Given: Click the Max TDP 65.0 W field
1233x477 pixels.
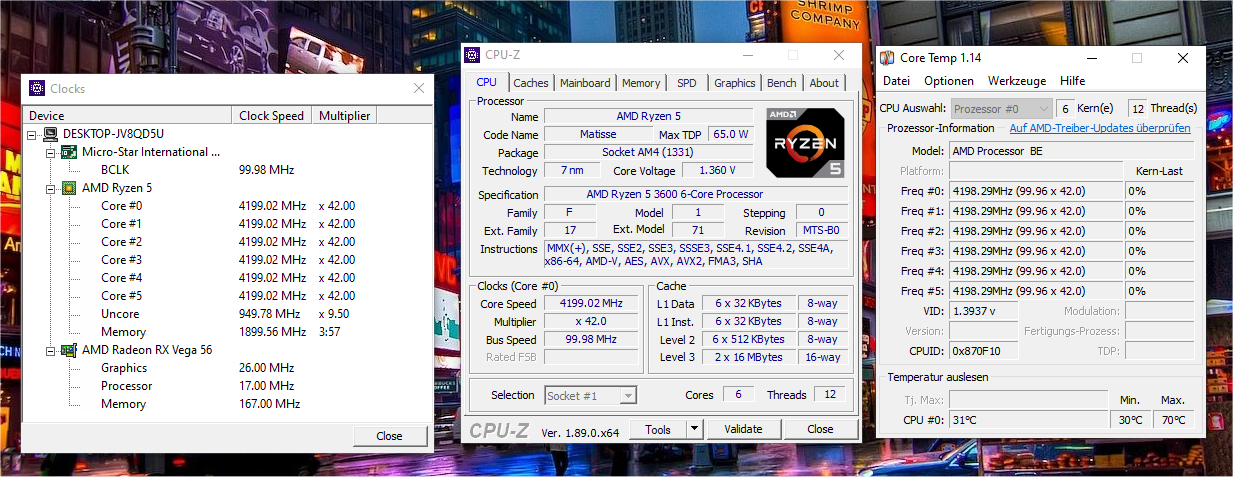Looking at the screenshot, I should pyautogui.click(x=730, y=134).
